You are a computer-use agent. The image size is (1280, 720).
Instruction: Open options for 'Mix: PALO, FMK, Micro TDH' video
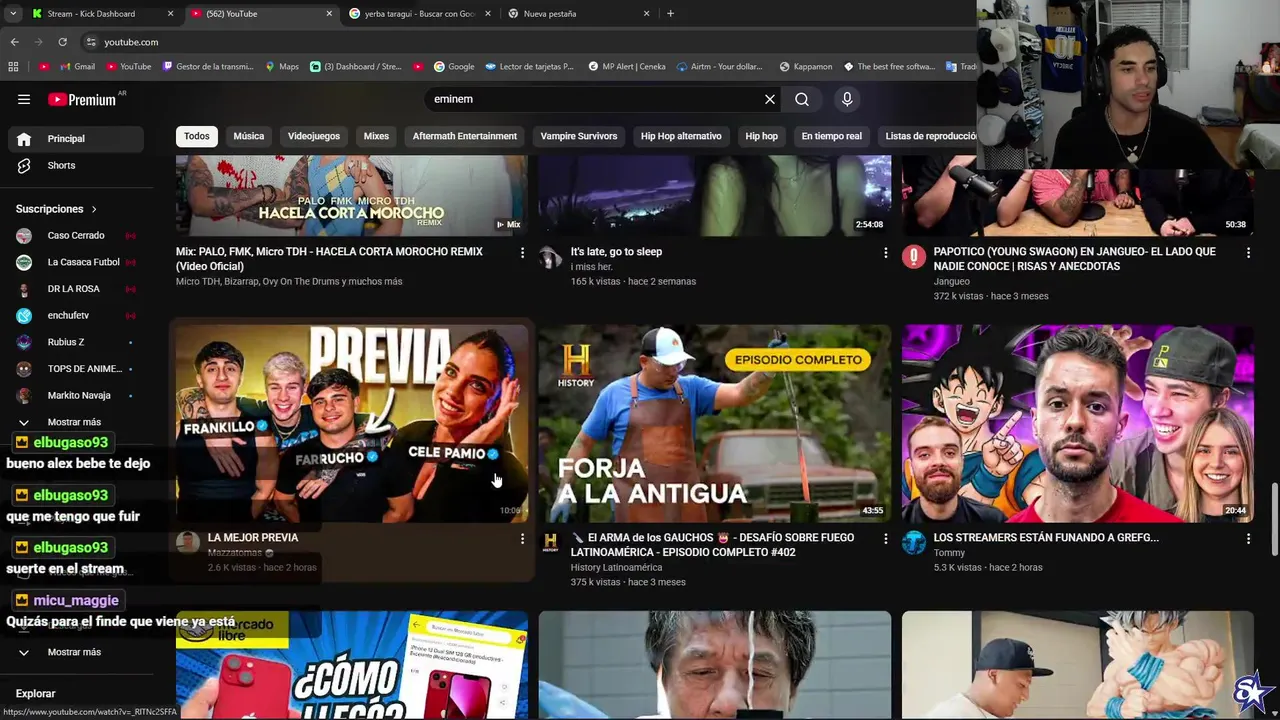click(522, 253)
